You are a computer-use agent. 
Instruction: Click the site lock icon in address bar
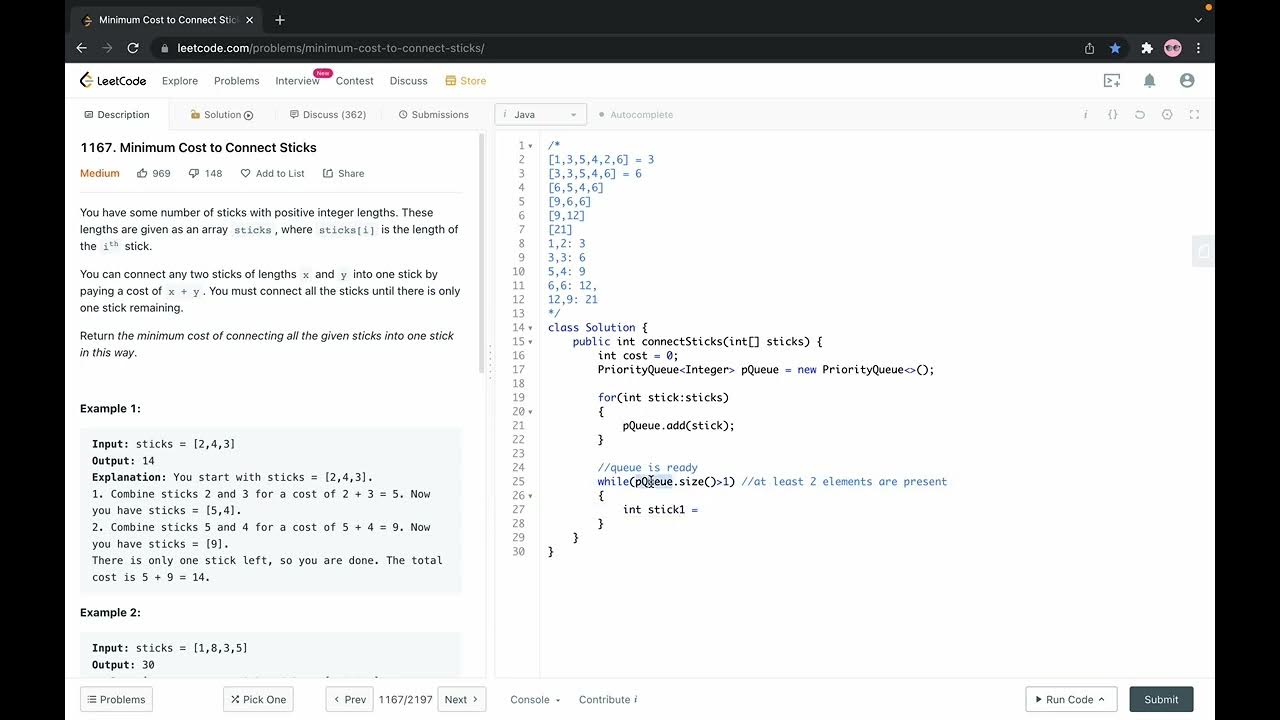pos(165,48)
